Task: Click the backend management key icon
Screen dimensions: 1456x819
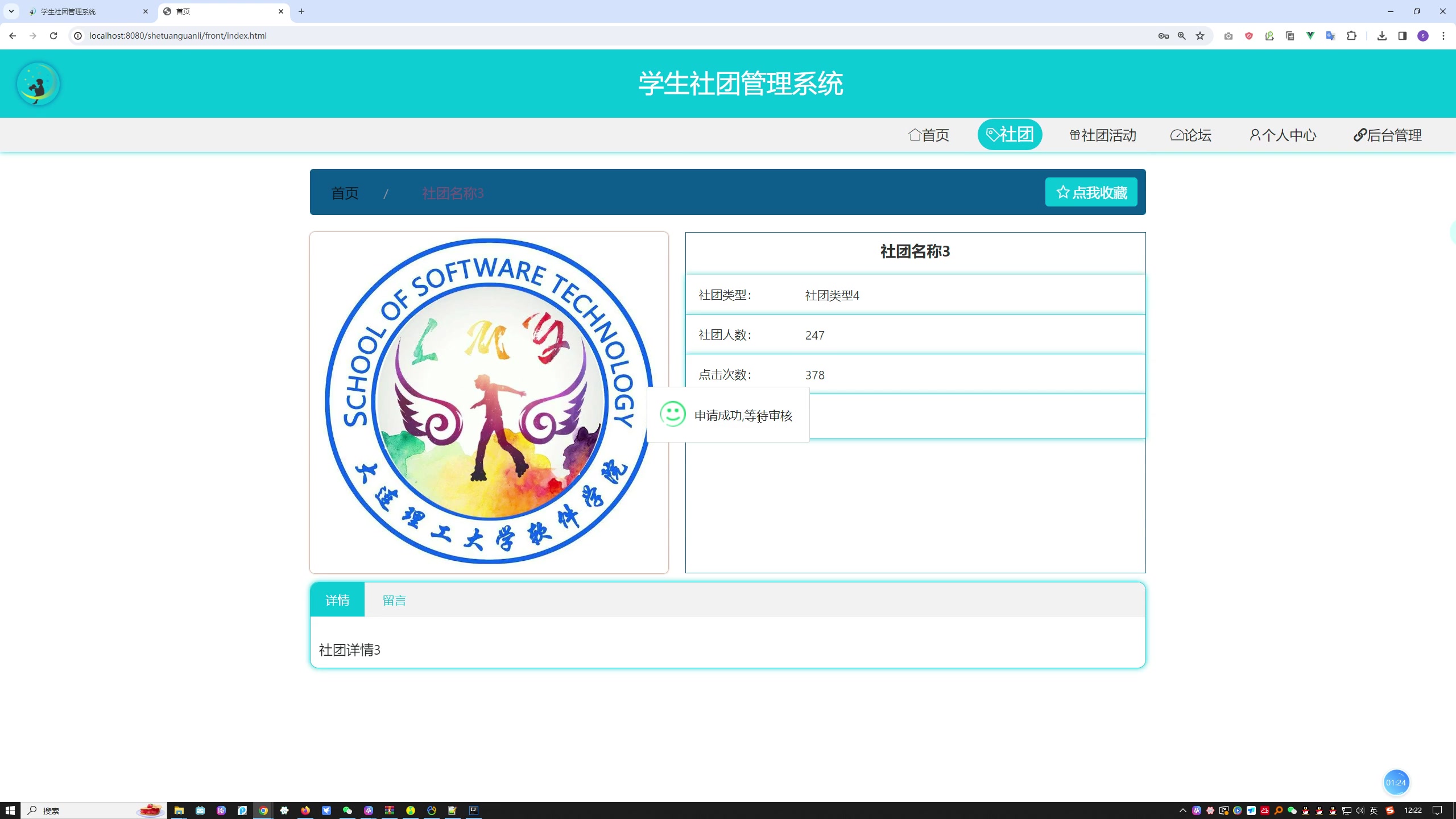Action: (1358, 135)
